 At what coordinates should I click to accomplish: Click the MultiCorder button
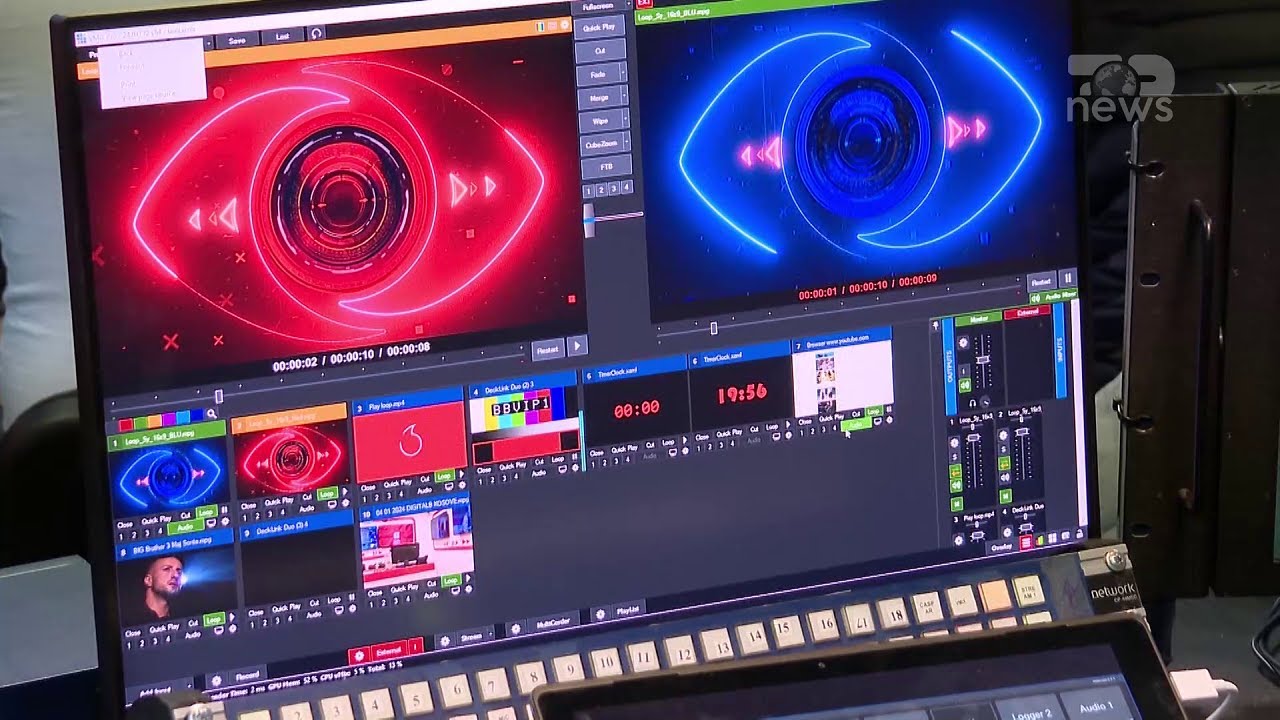click(553, 622)
